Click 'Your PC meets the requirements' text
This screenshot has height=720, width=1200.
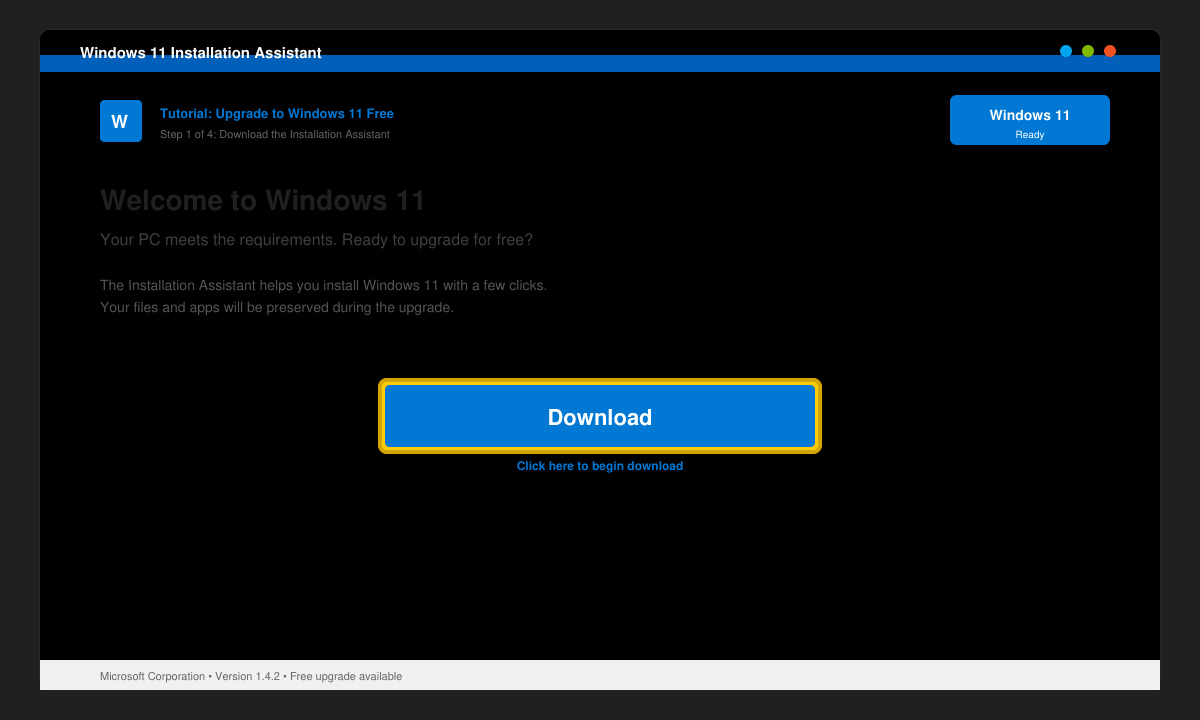pos(317,240)
